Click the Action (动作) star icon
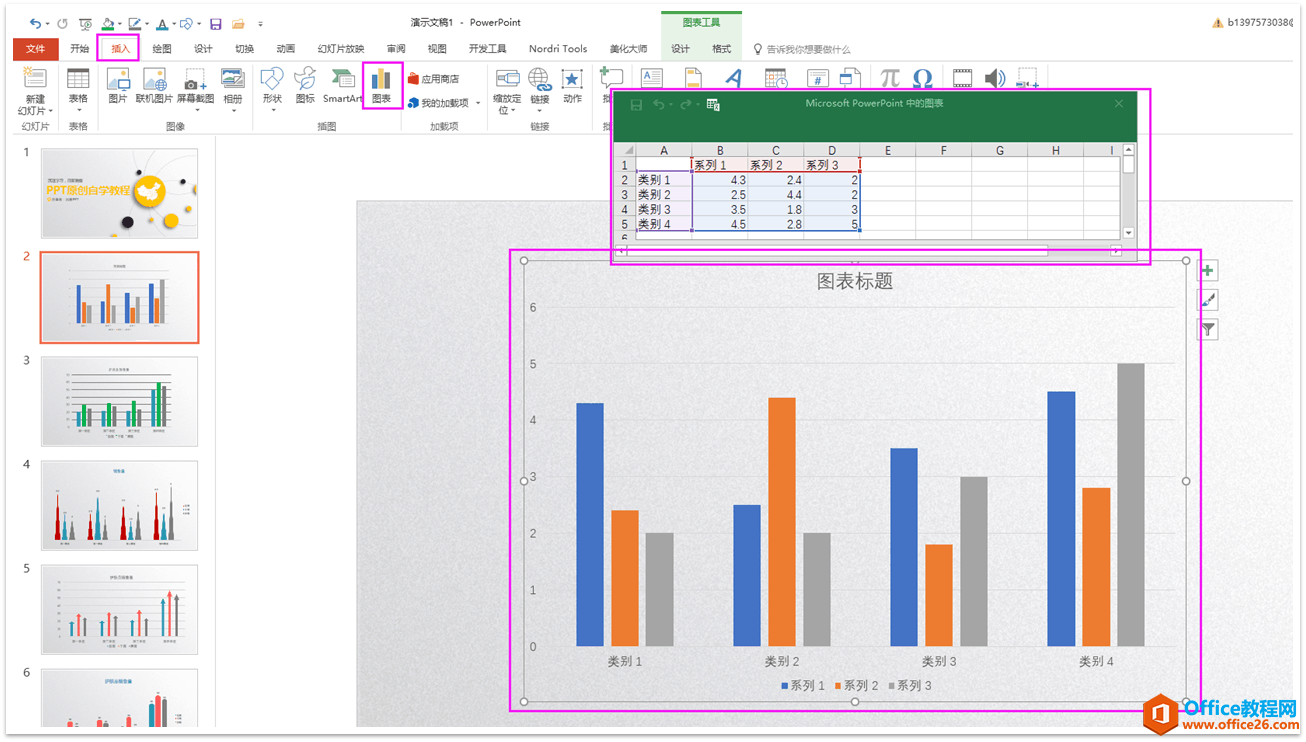 (x=572, y=85)
